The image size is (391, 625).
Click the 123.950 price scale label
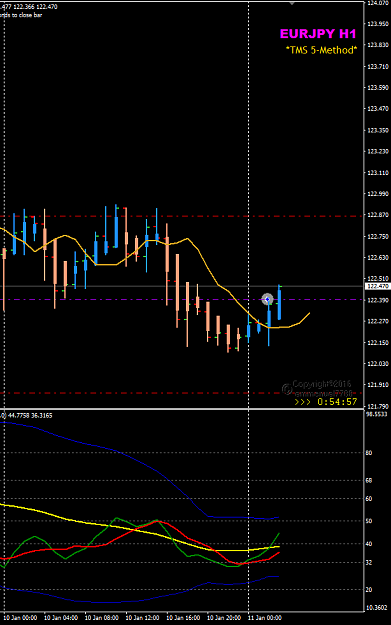point(377,24)
